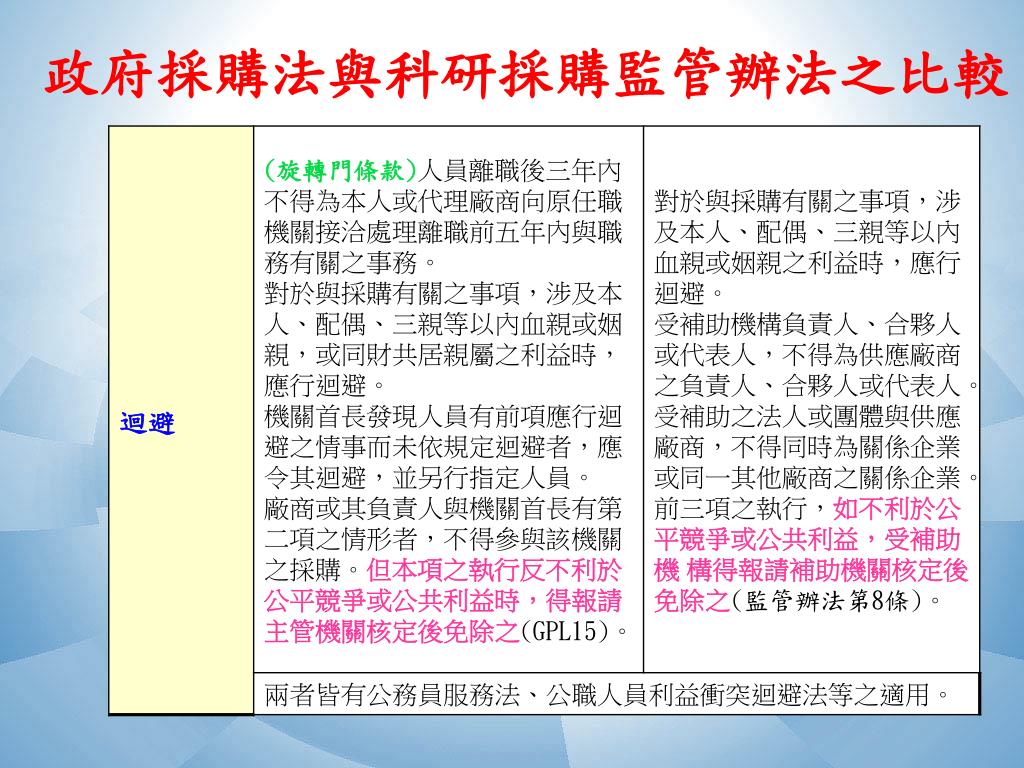
Task: Click the line 廠商或其負責人與機關首長有第
Action: coord(443,509)
